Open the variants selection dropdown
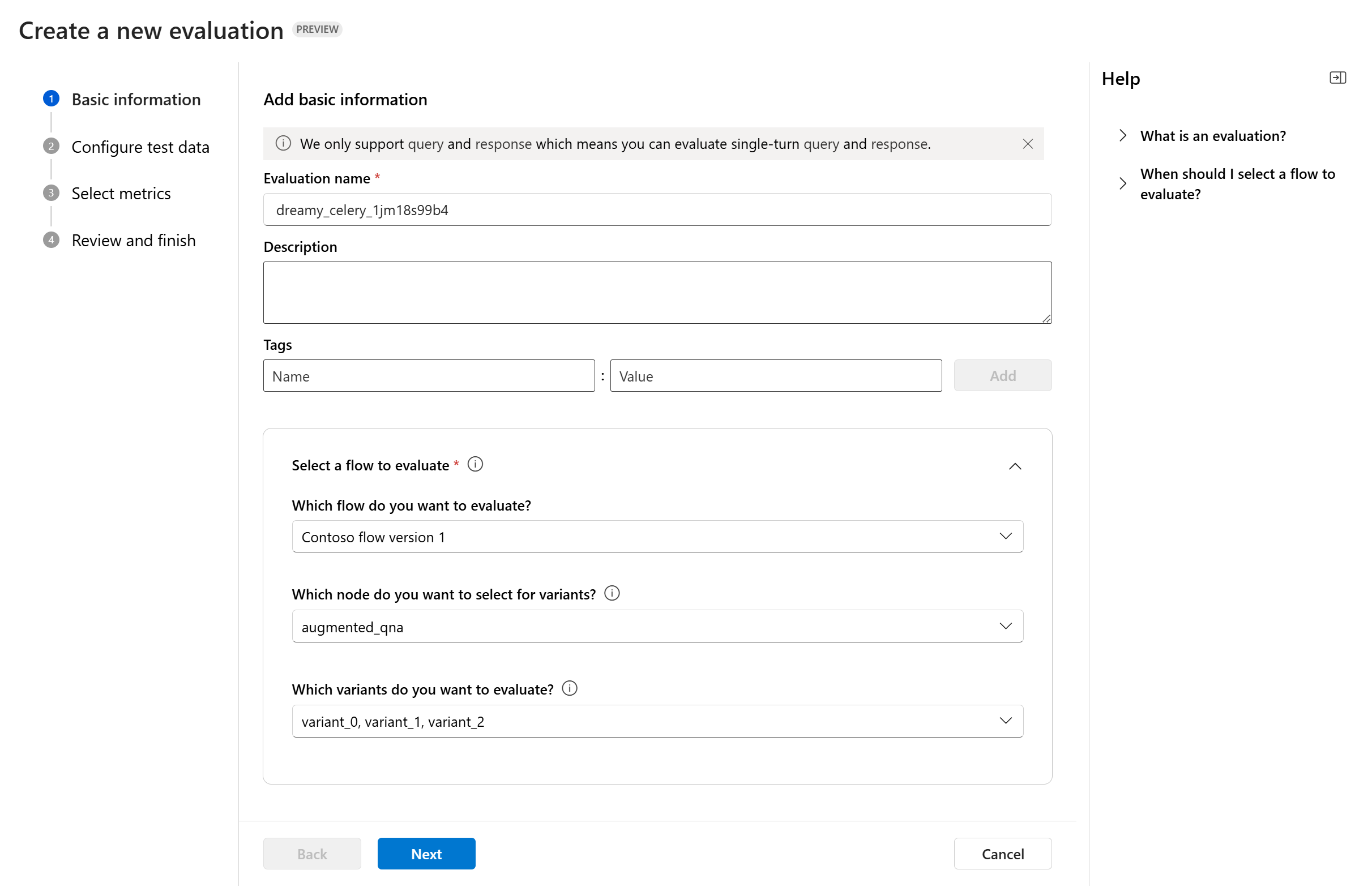 point(657,721)
